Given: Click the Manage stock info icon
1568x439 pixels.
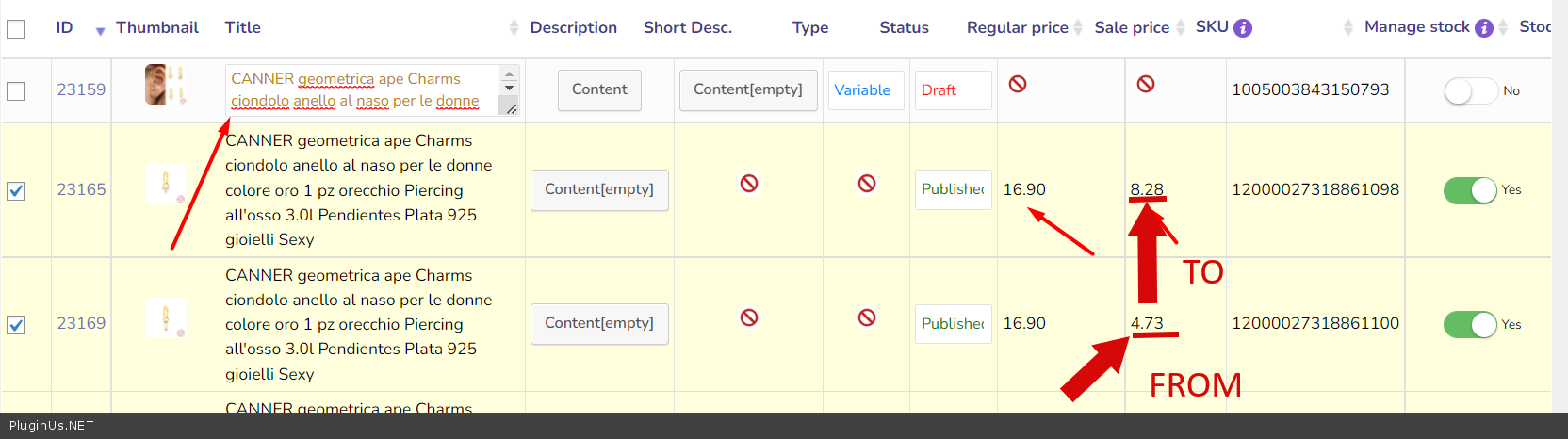Looking at the screenshot, I should (1483, 28).
